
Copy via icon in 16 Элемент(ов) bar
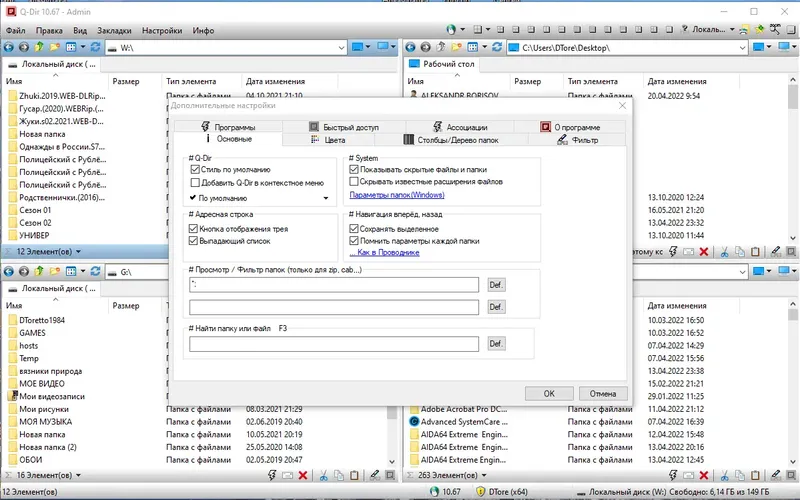point(339,476)
